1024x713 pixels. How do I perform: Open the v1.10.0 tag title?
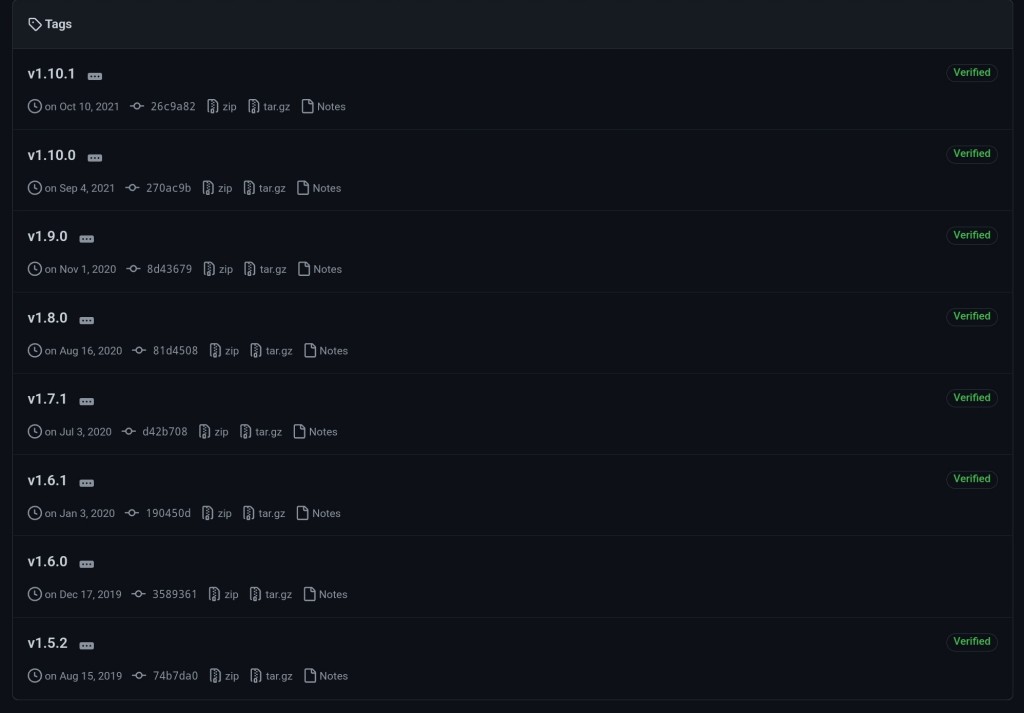coord(52,155)
